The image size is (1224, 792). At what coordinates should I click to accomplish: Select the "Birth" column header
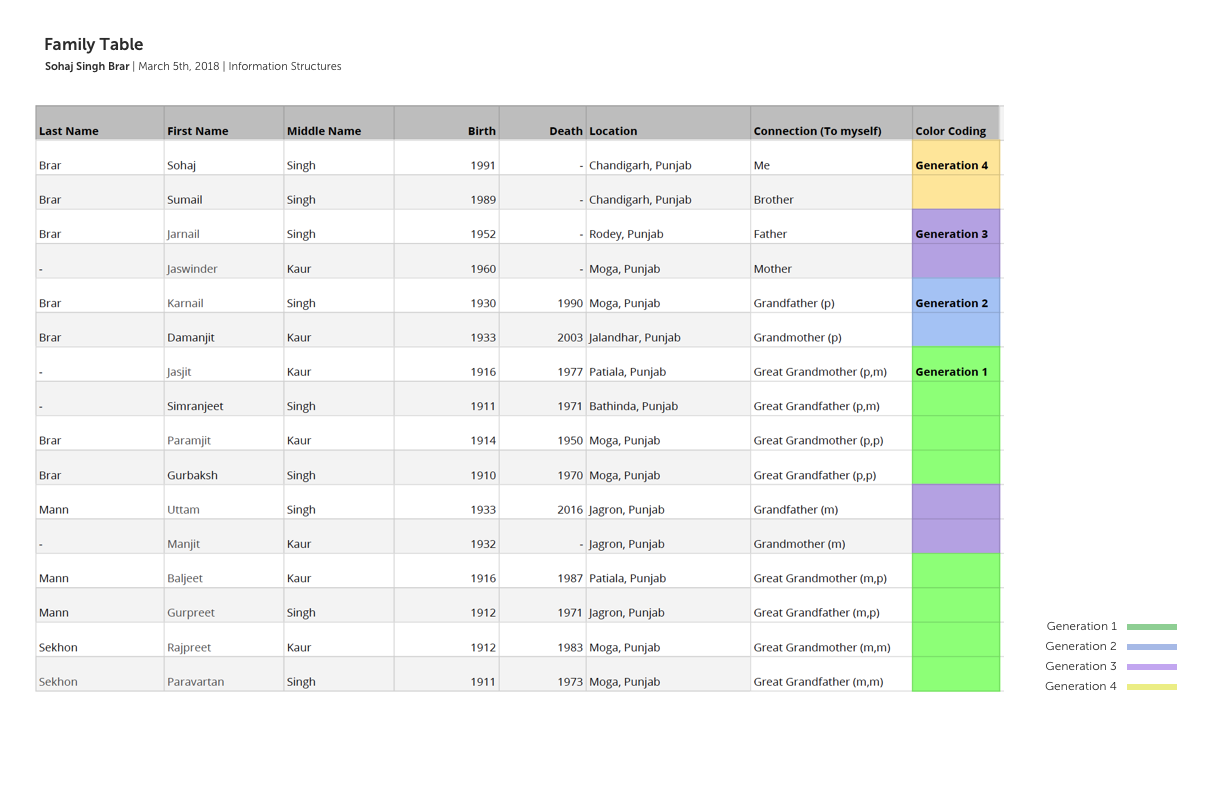(481, 131)
